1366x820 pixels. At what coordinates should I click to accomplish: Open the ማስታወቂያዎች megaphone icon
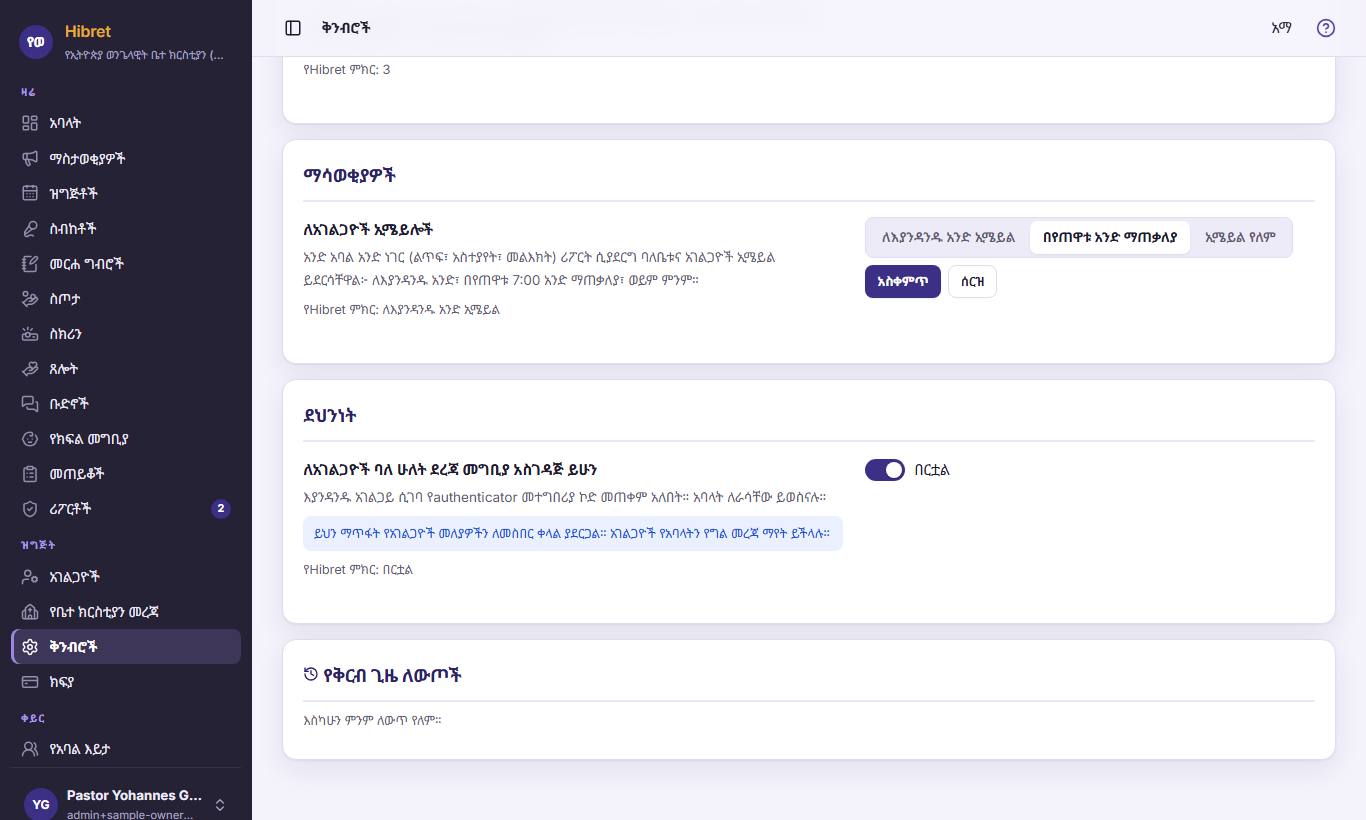click(30, 158)
